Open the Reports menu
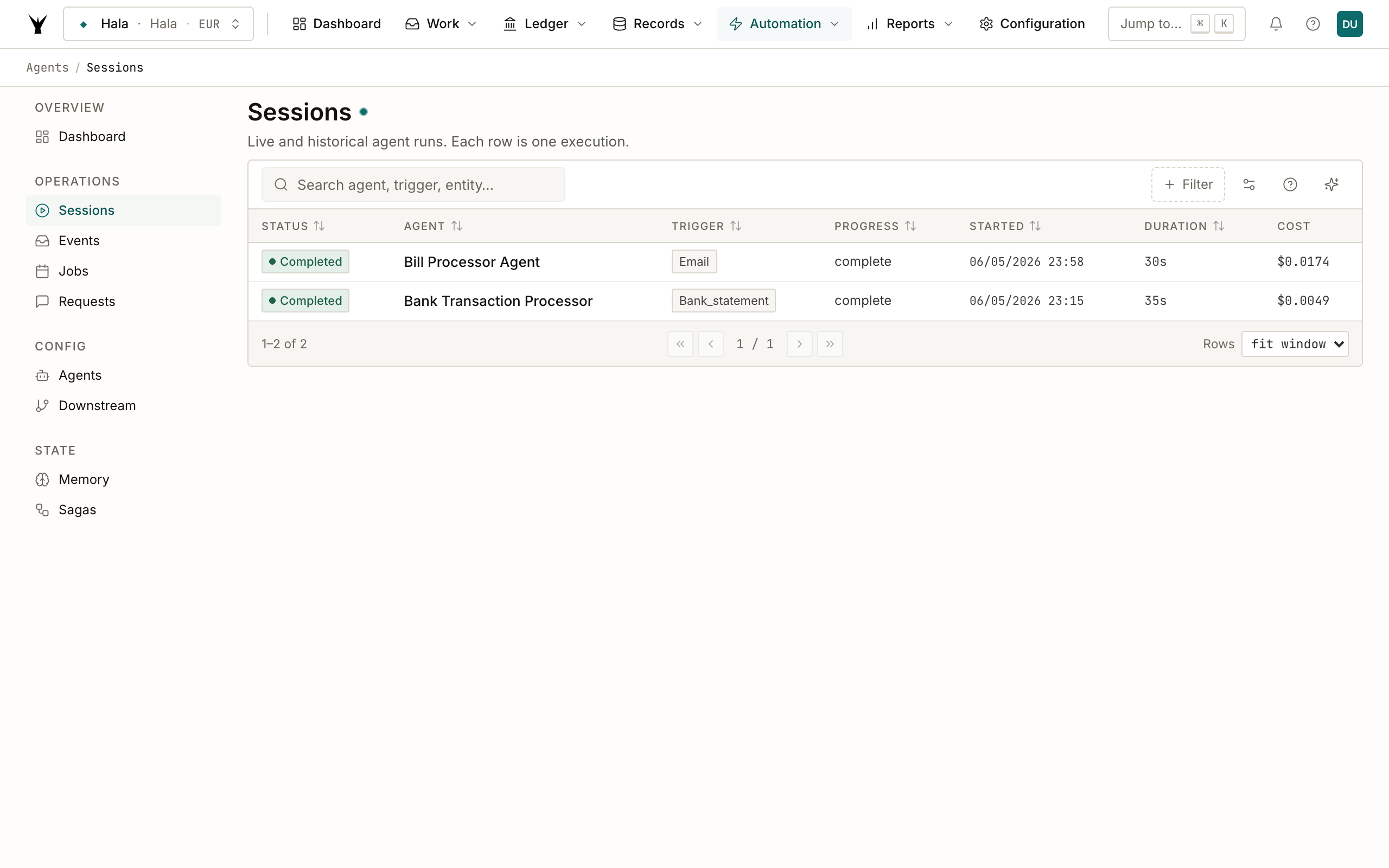Image resolution: width=1389 pixels, height=868 pixels. pos(909,23)
